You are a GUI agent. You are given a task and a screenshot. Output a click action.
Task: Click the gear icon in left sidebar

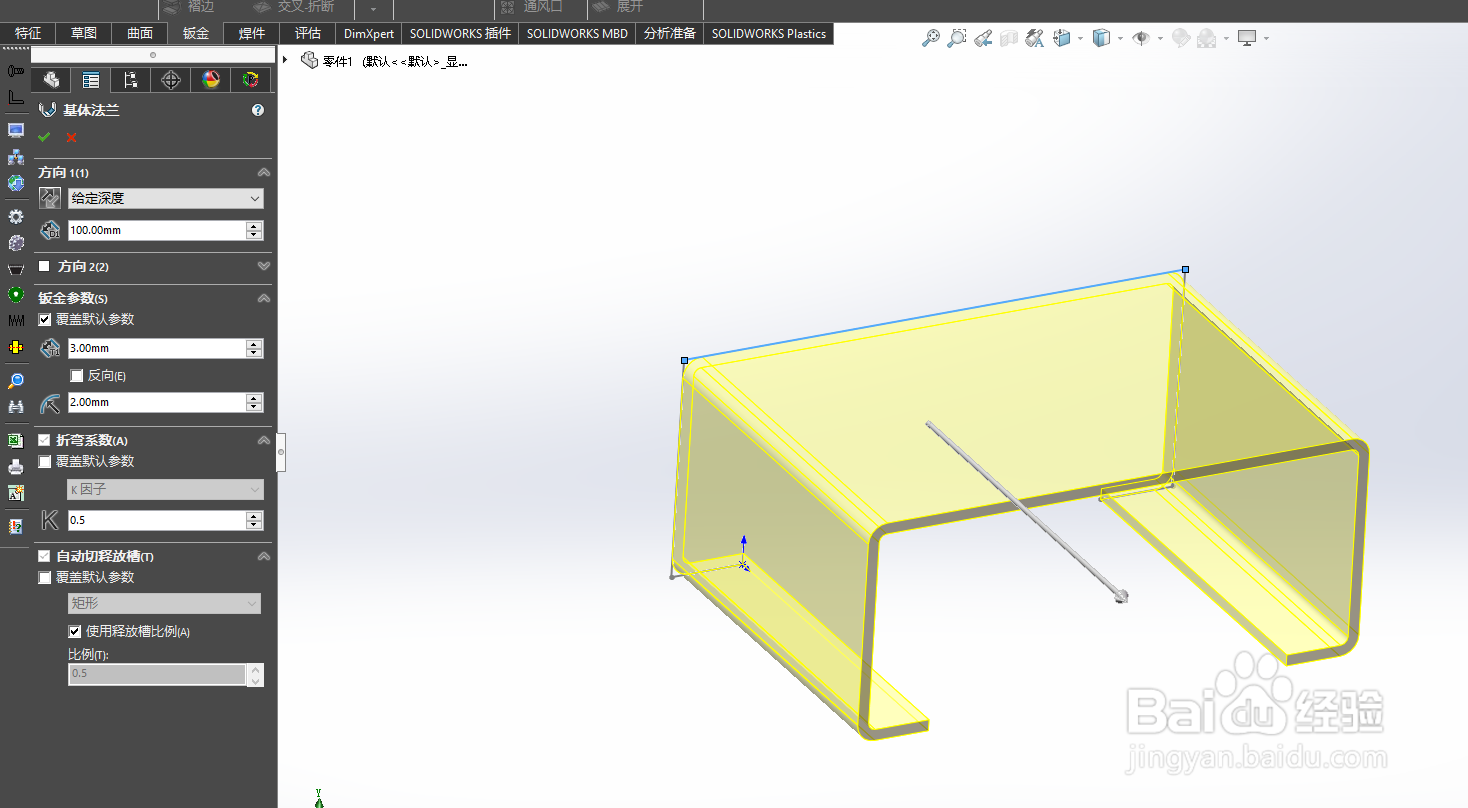16,216
